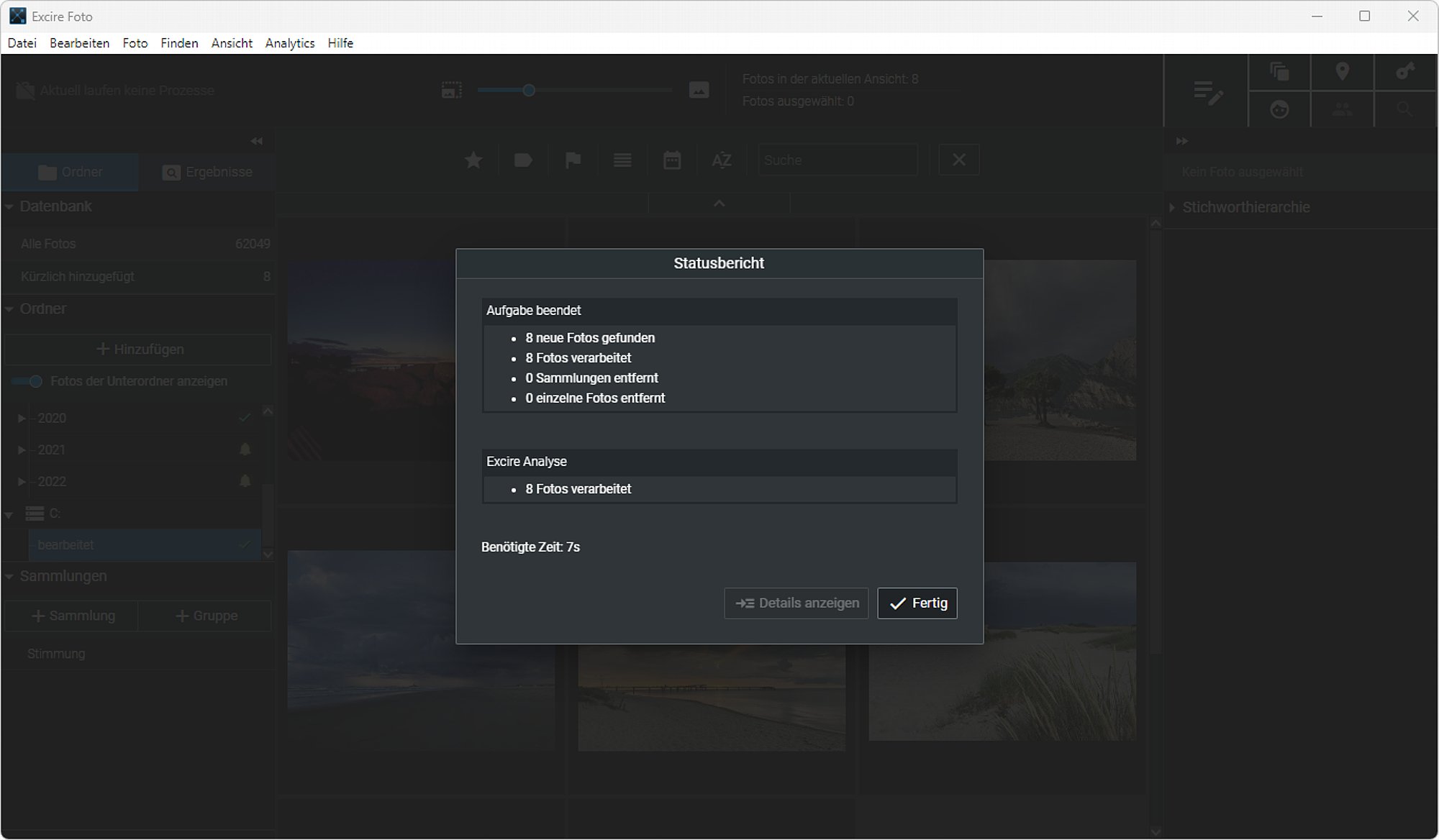Click the list view lines icon
Viewport: 1439px width, 840px height.
[622, 160]
